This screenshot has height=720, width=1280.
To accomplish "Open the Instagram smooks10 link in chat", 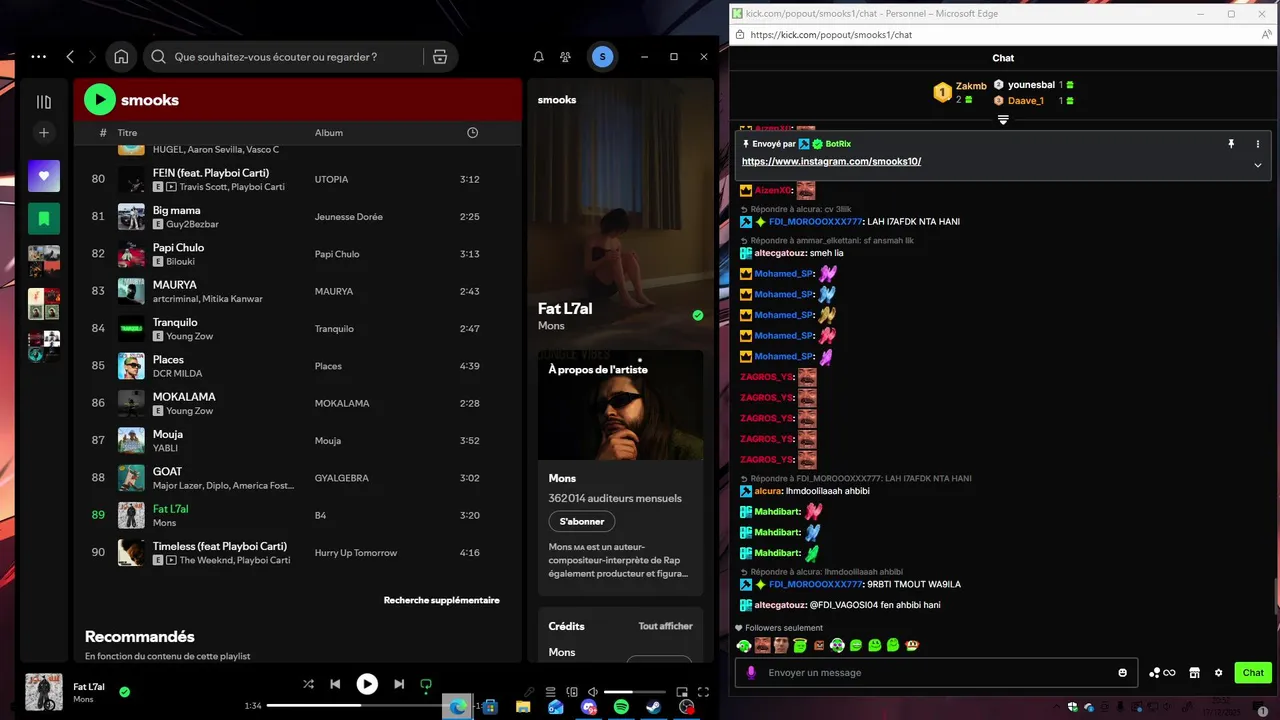I will [831, 161].
